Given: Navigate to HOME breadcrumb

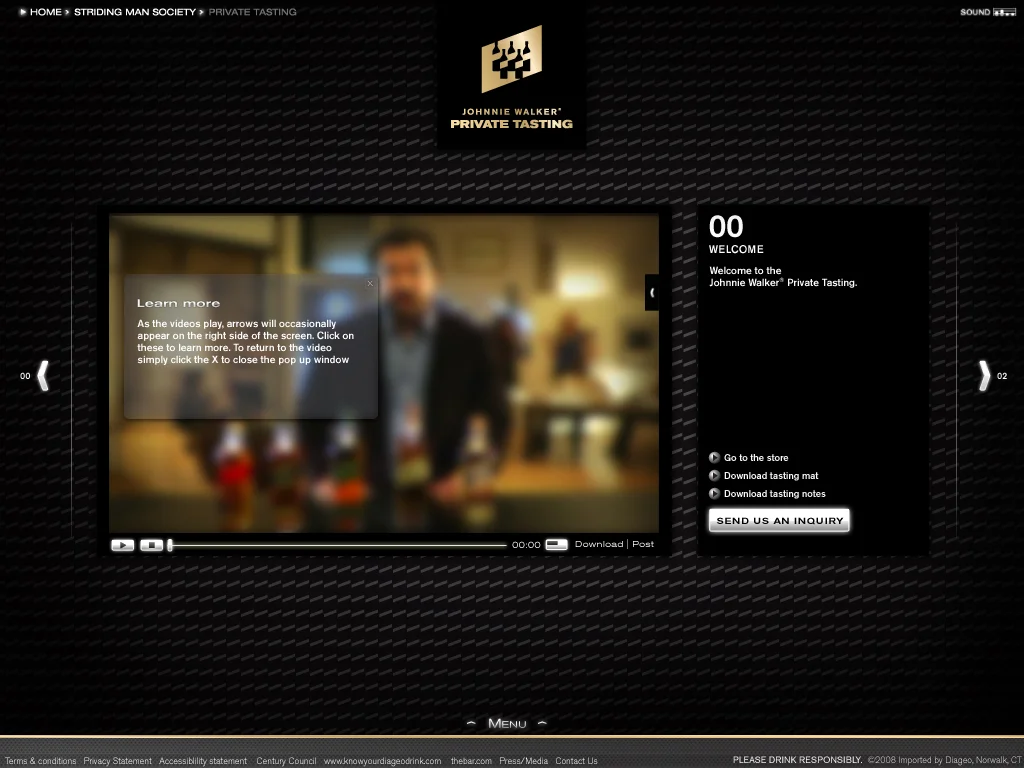Looking at the screenshot, I should tap(46, 12).
